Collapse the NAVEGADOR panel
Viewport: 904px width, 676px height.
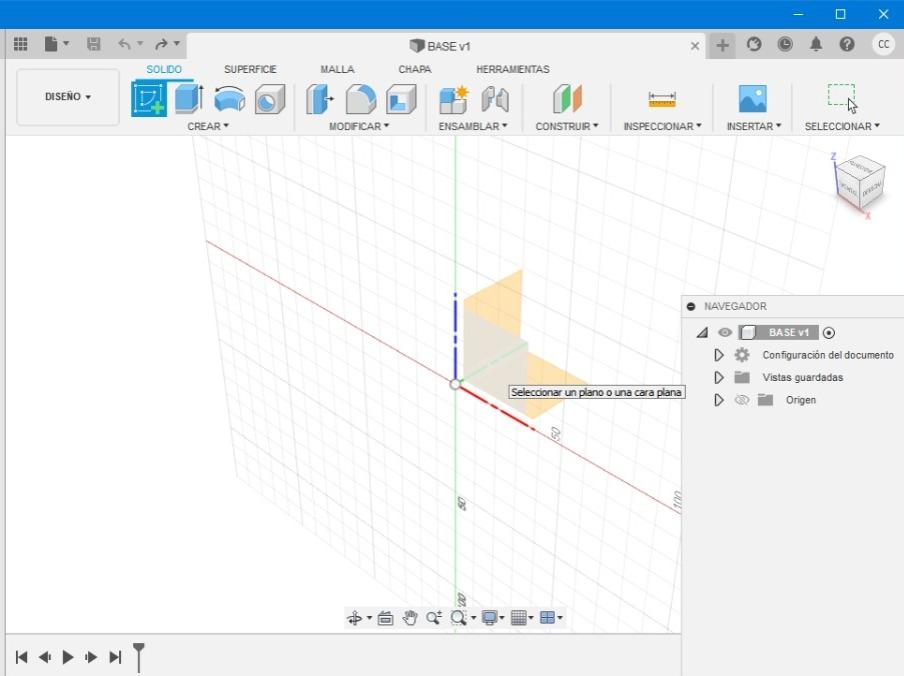[x=691, y=306]
